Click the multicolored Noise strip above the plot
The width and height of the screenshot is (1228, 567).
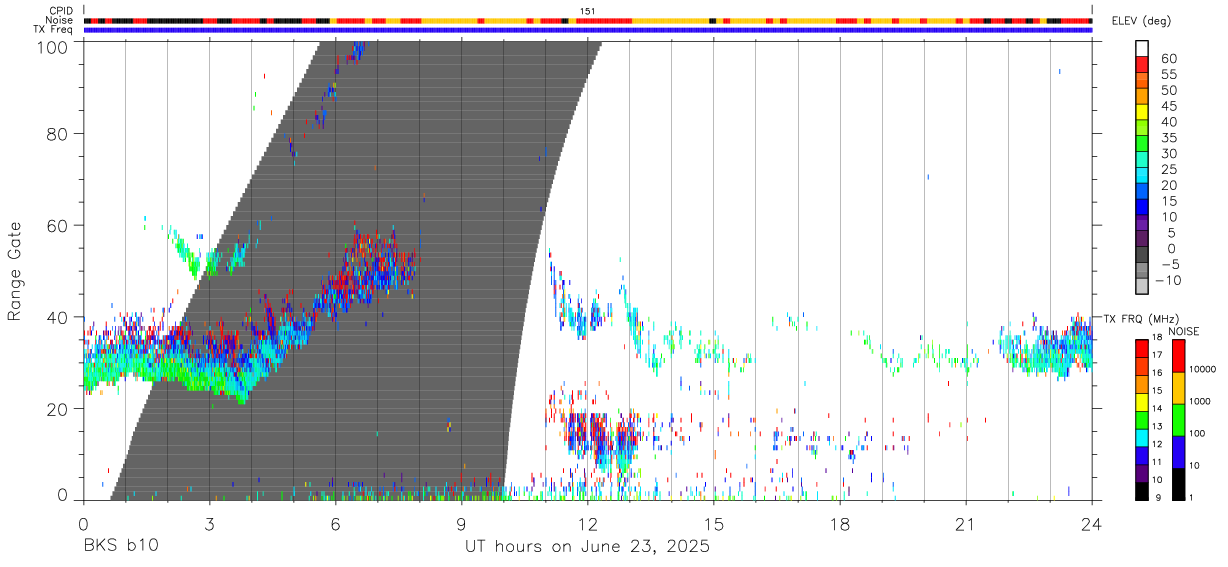587,20
